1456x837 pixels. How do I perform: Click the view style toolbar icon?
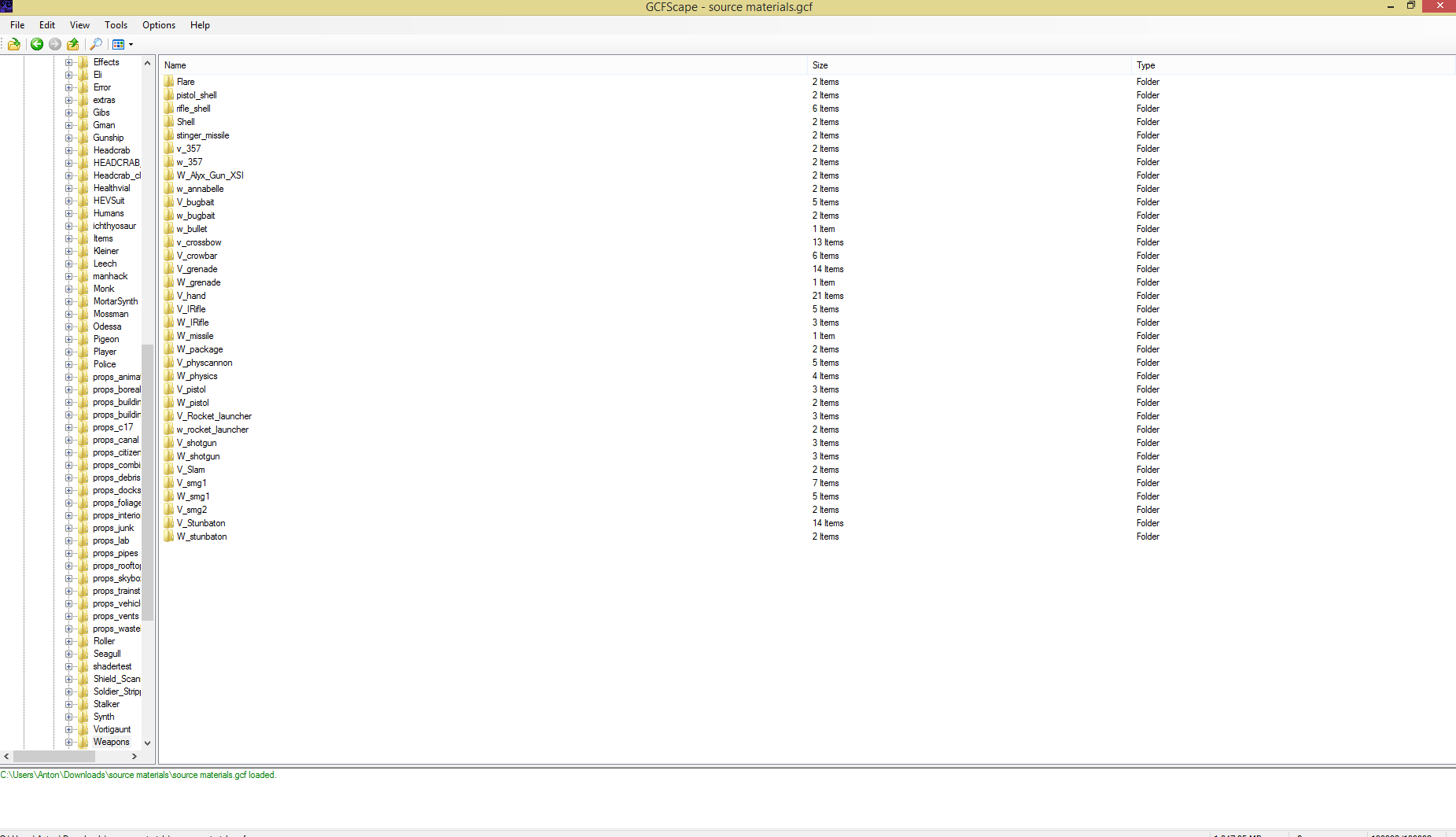(118, 44)
